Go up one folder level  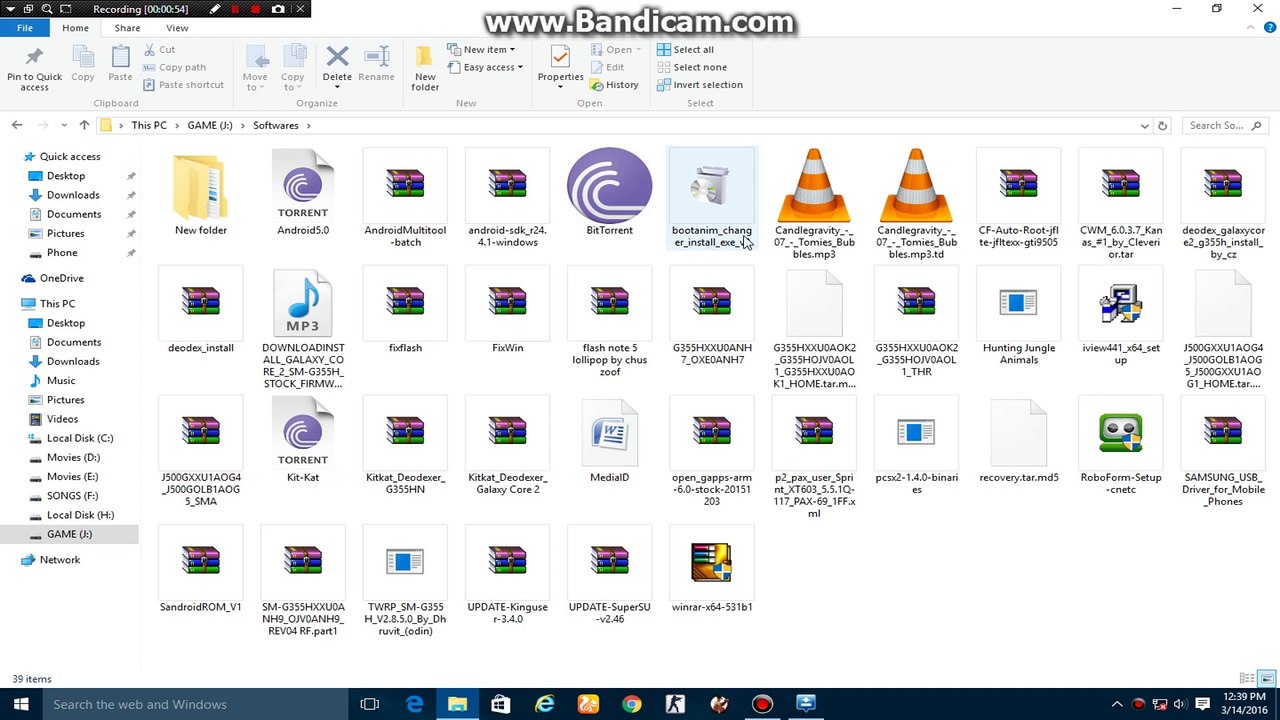tap(84, 125)
